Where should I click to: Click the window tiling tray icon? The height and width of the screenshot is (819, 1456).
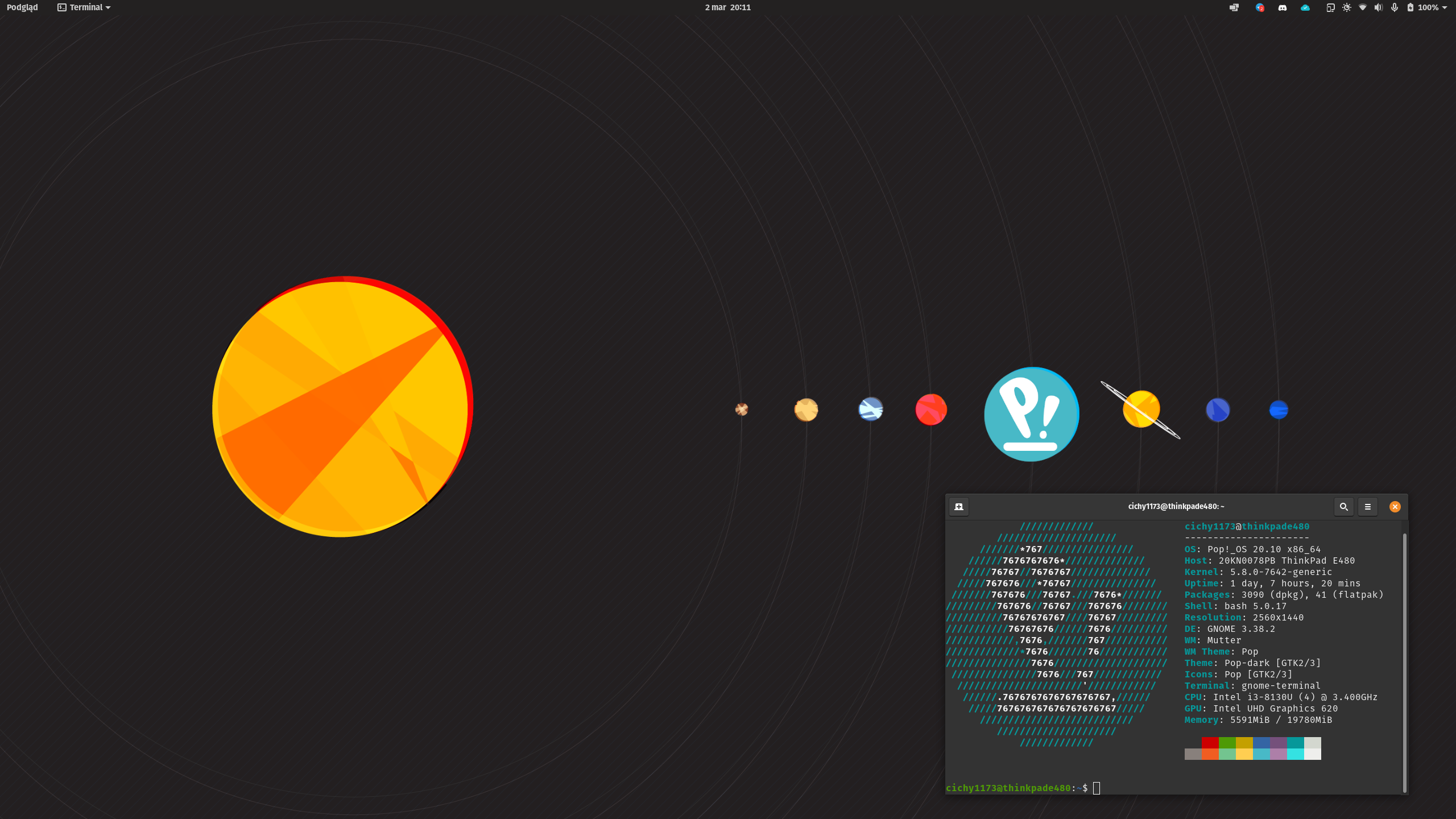click(1234, 7)
